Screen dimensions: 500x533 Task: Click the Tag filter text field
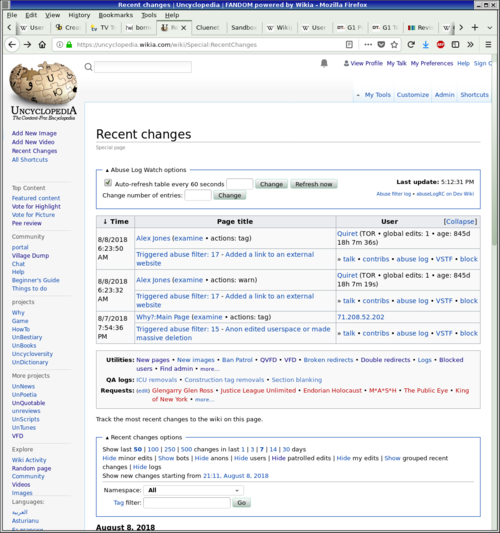pyautogui.click(x=187, y=502)
